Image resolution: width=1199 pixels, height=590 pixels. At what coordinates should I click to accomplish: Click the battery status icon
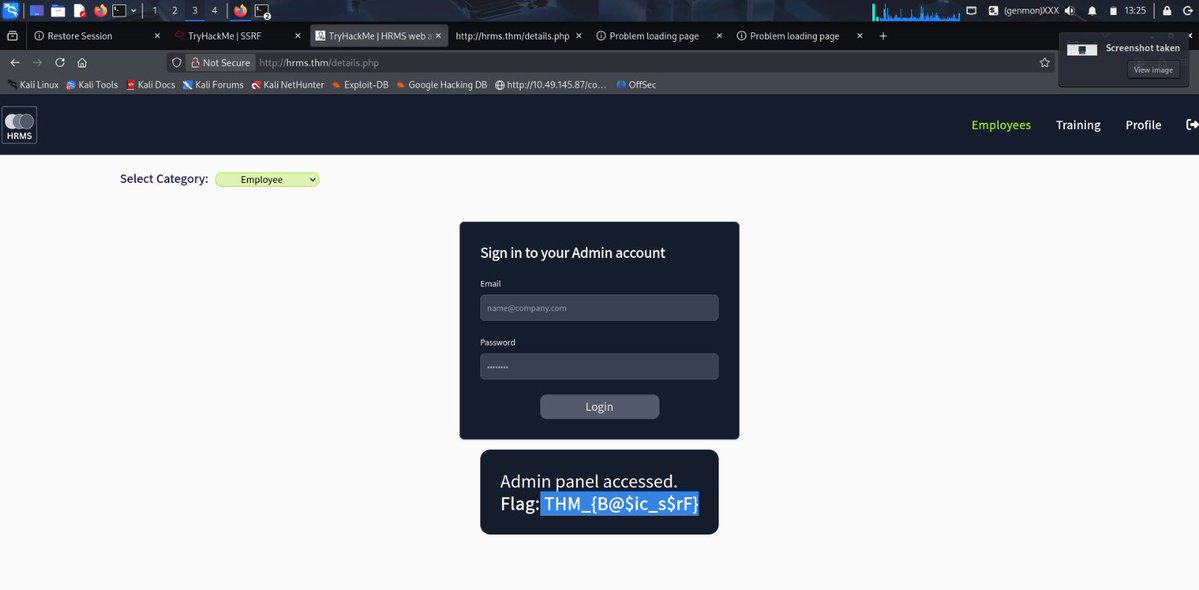coord(1113,11)
